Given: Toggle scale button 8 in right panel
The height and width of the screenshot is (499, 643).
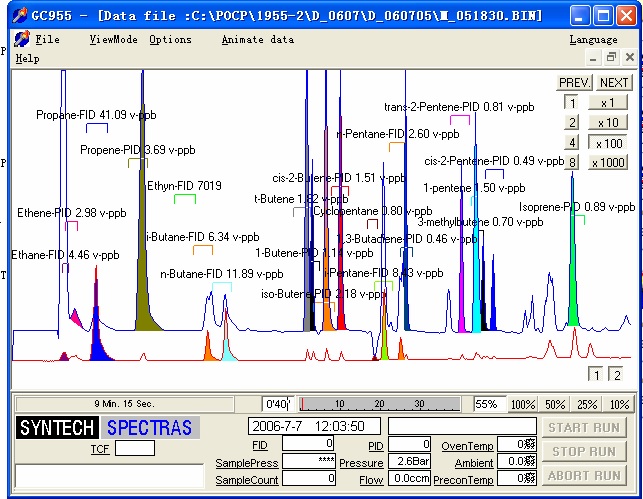Looking at the screenshot, I should pyautogui.click(x=572, y=162).
